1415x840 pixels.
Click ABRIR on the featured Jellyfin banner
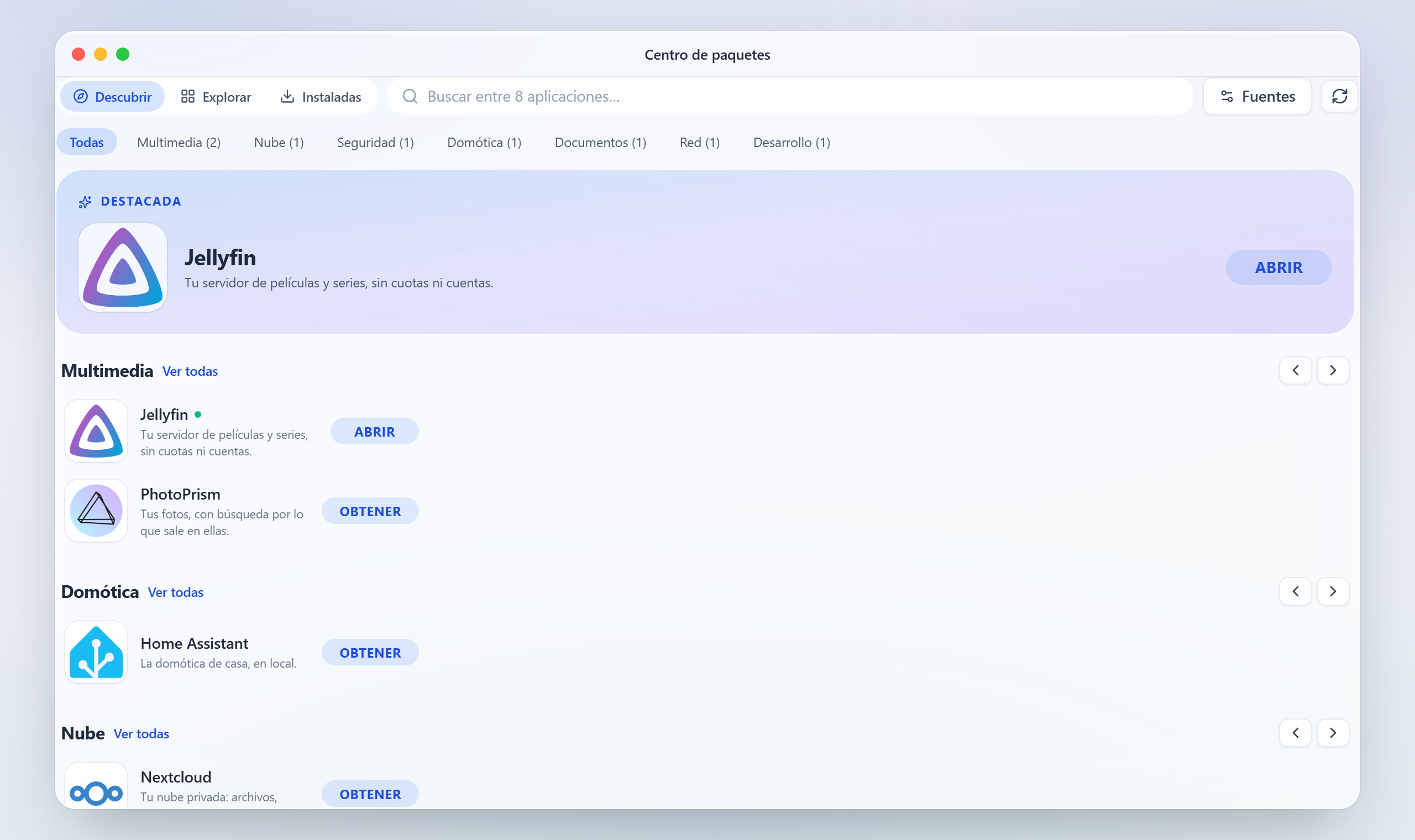tap(1278, 267)
